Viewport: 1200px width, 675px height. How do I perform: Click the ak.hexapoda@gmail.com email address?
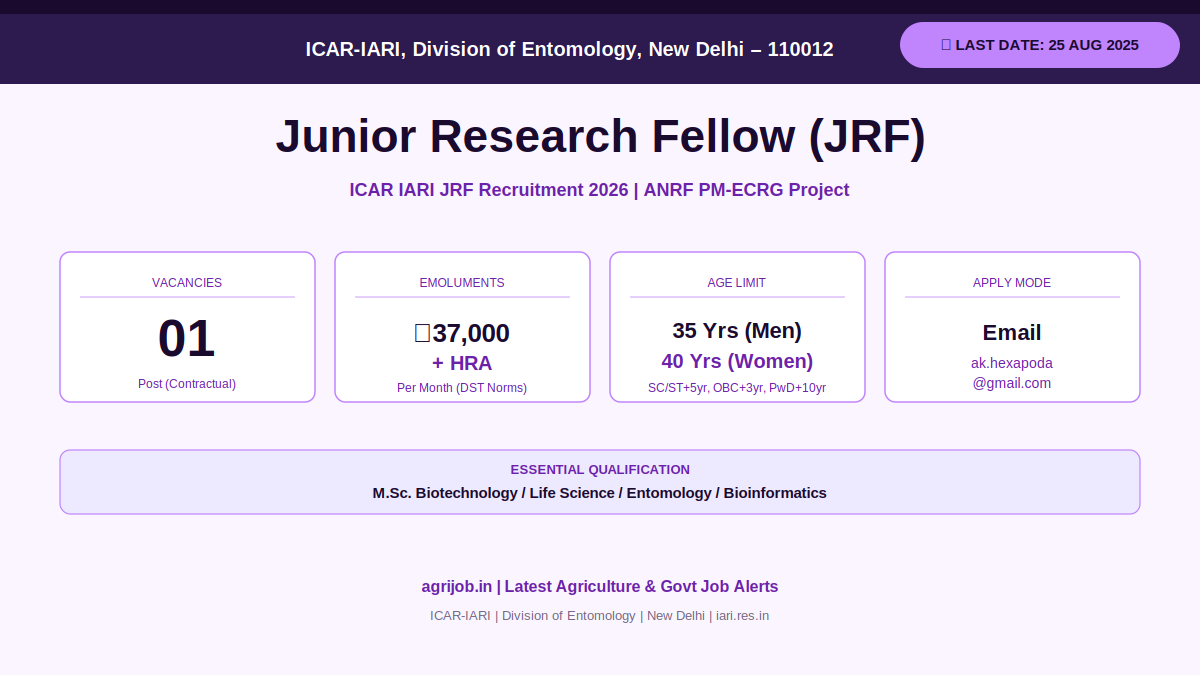pos(1012,373)
